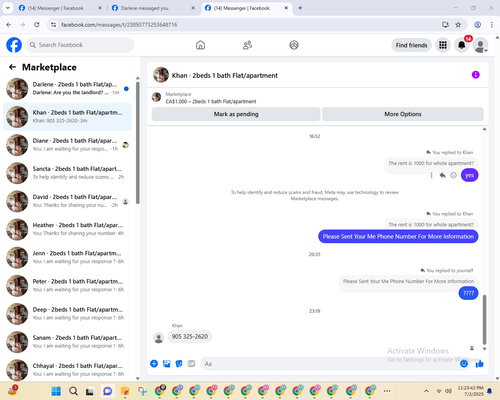Choose a GIF in the composer
This screenshot has width=500, height=400.
coord(191,364)
